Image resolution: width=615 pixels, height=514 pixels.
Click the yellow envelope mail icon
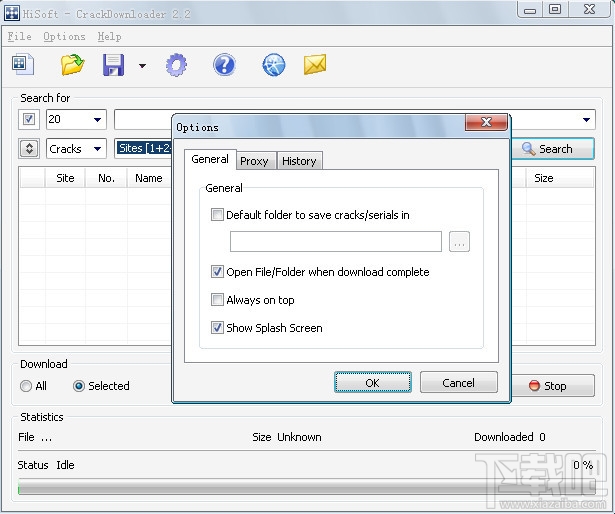coord(315,64)
